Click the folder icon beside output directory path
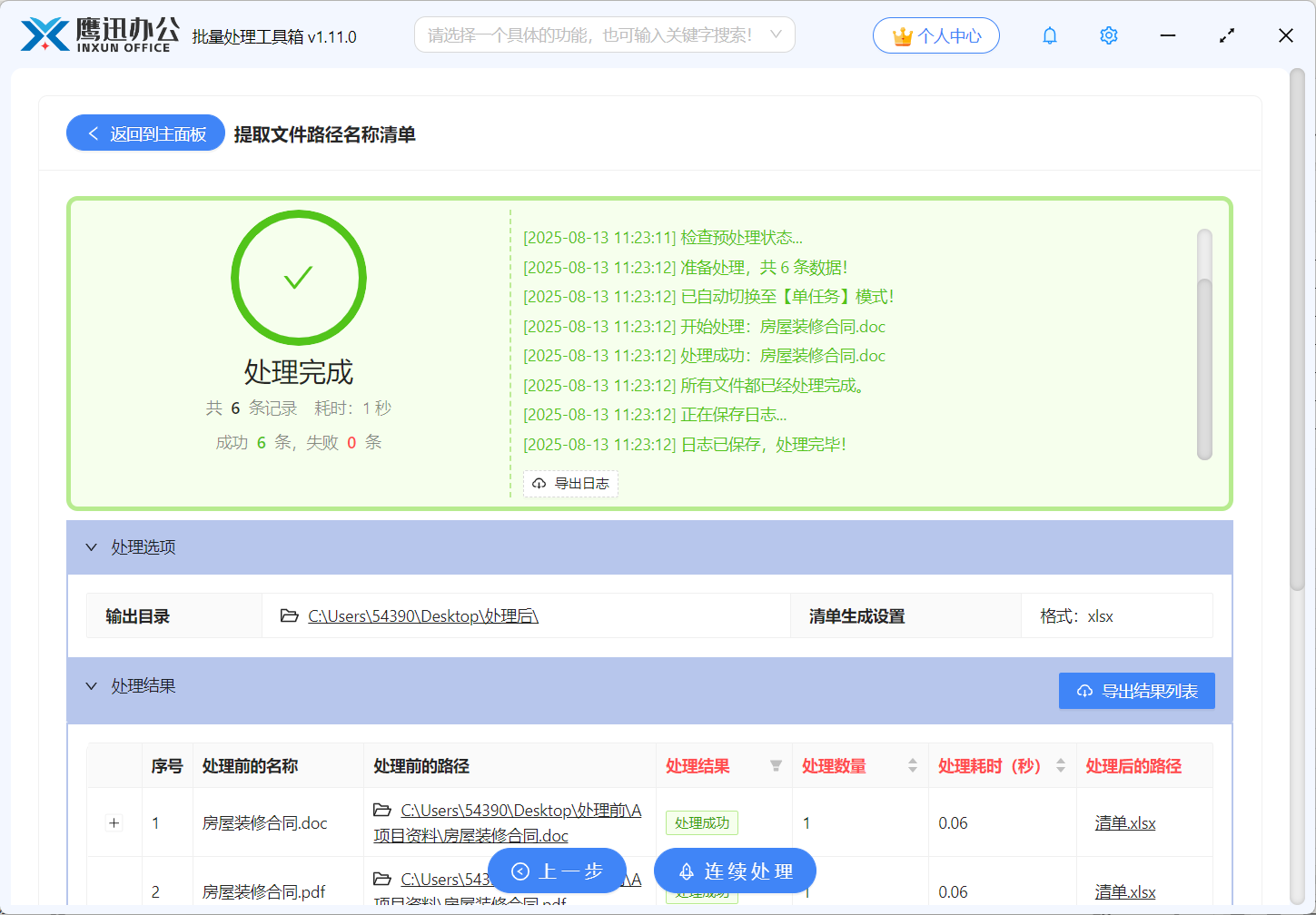1316x915 pixels. click(290, 616)
